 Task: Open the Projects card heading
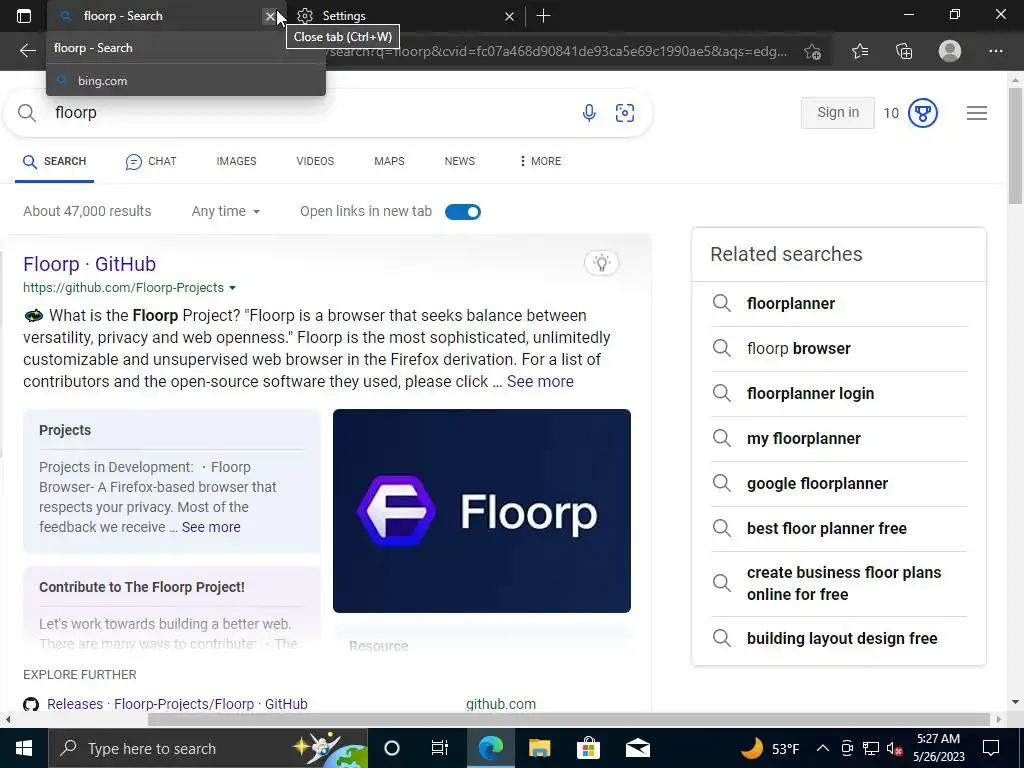(x=65, y=430)
